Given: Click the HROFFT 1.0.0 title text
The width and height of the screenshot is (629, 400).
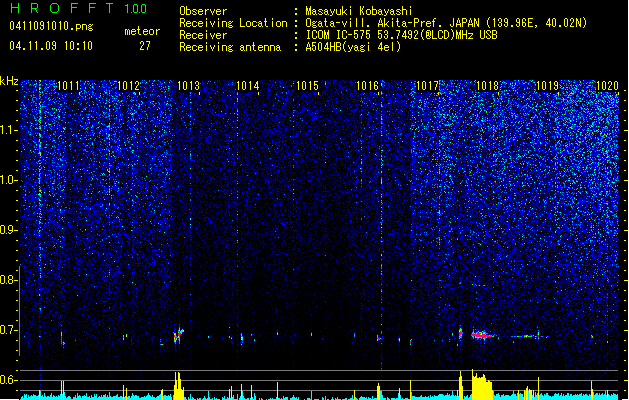Looking at the screenshot, I should (79, 8).
